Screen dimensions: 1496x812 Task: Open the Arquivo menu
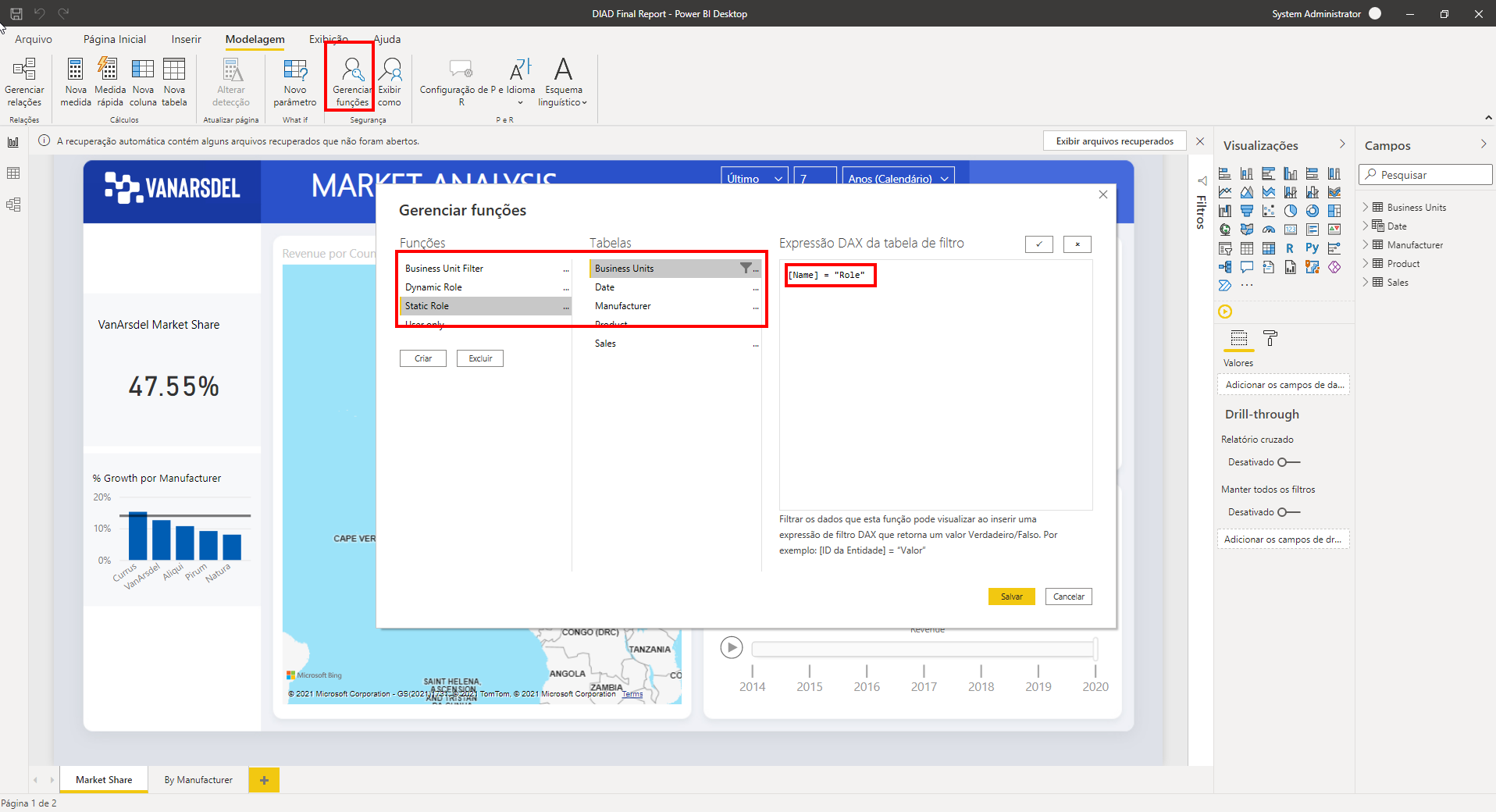[34, 39]
